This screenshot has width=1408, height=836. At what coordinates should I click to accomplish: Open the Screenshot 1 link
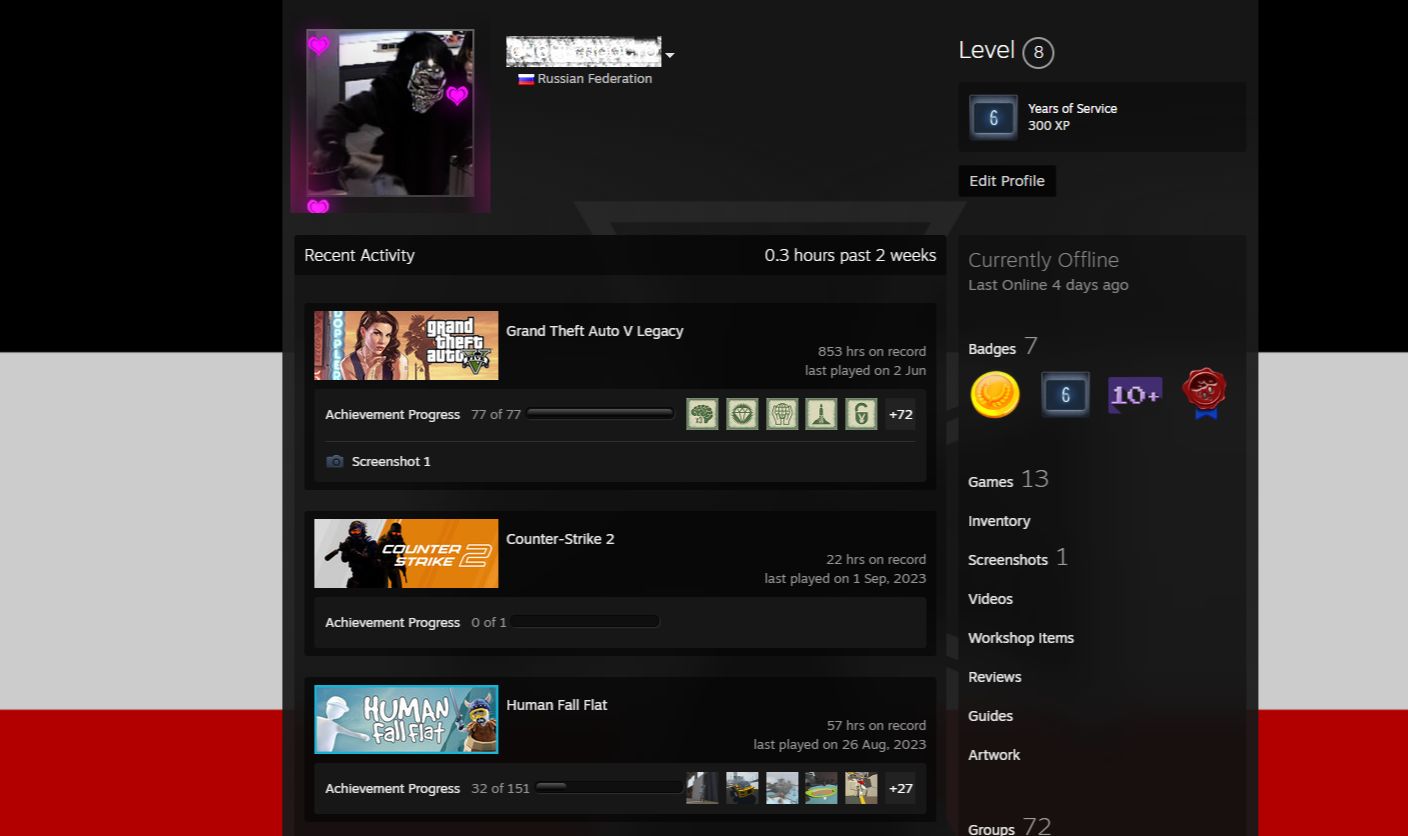391,461
